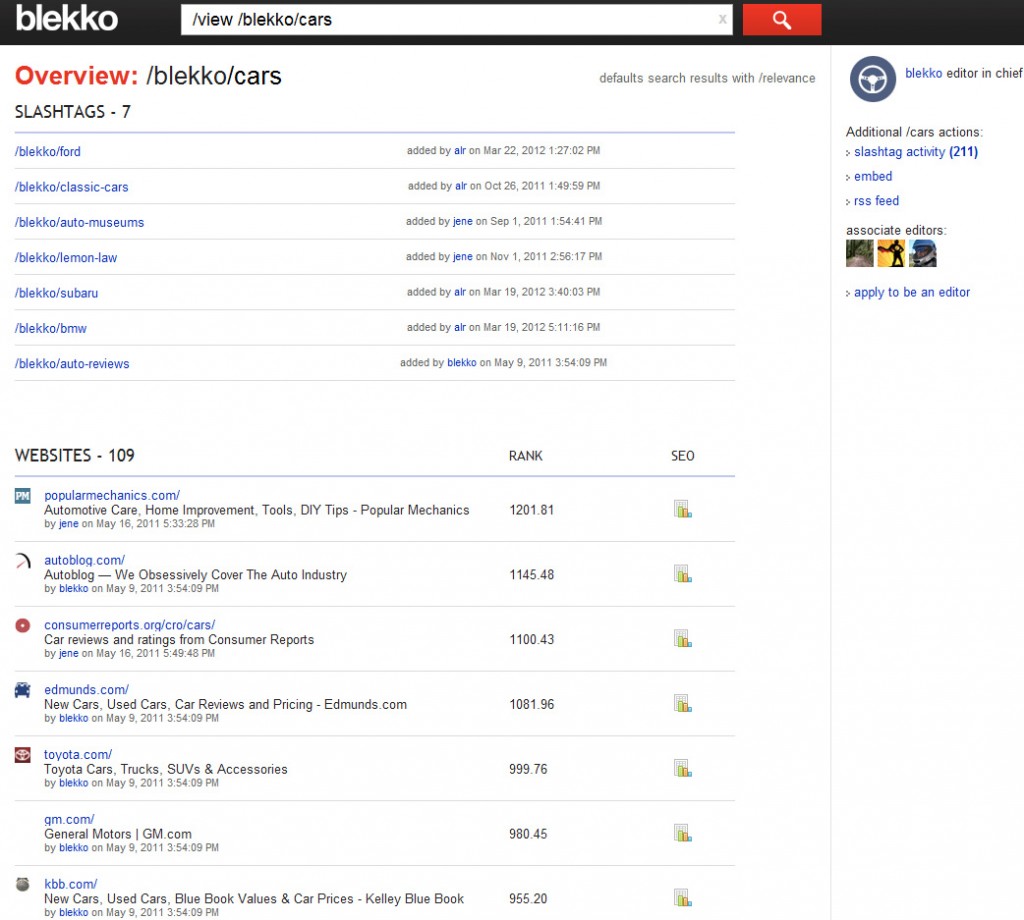Open jene user on lemon-law row
Screen dimensions: 1024x920
click(x=462, y=256)
